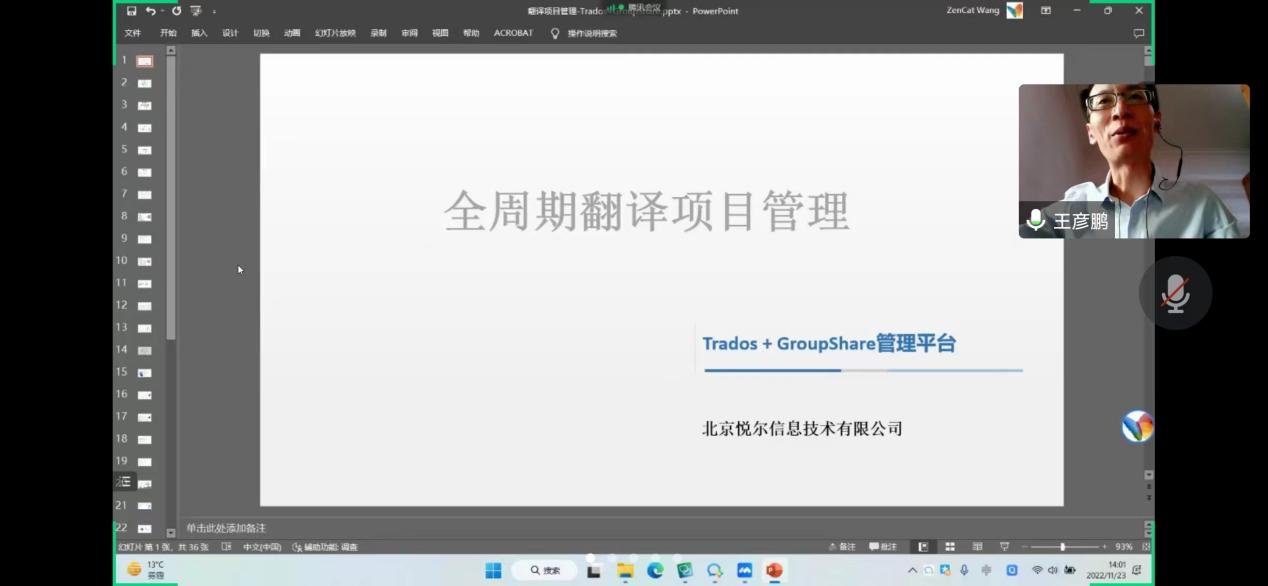Screen dimensions: 1268x586
Task: Open weather widget showing 13°C
Action: [x=146, y=569]
